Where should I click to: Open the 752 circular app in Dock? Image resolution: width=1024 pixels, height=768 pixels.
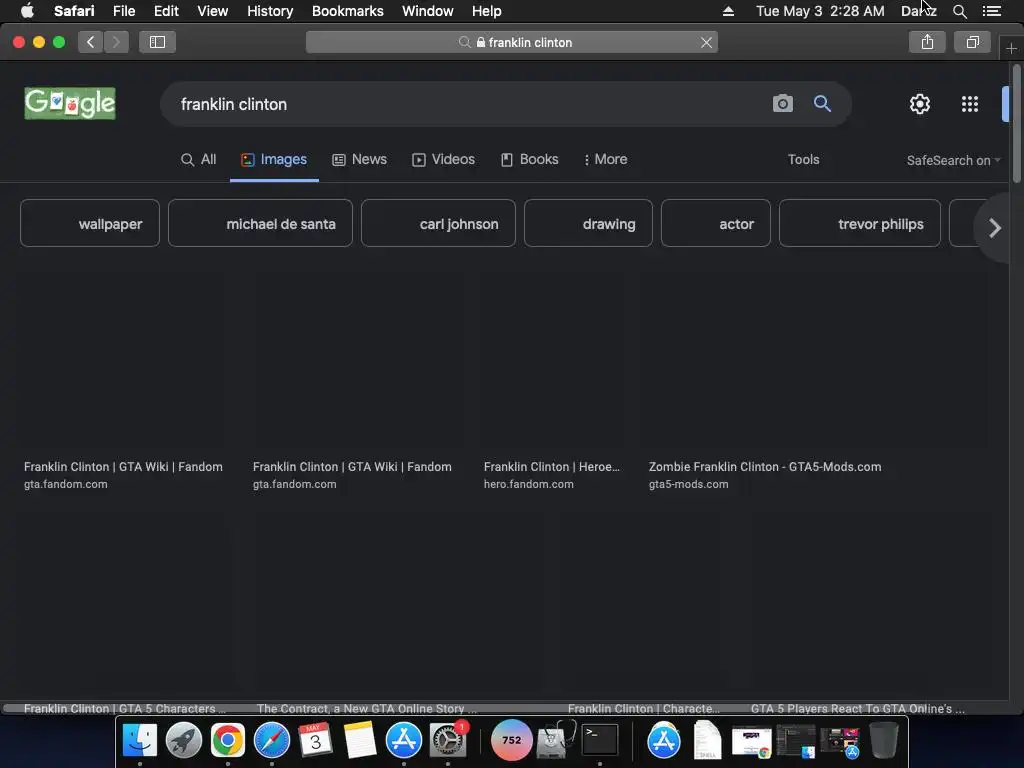click(x=511, y=740)
